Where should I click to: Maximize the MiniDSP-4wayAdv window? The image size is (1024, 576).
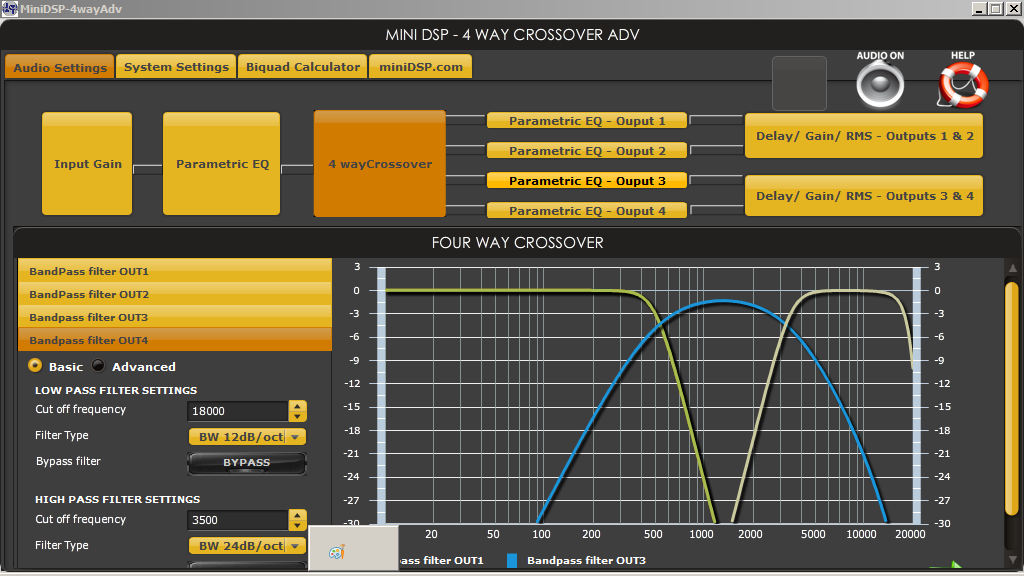[995, 8]
